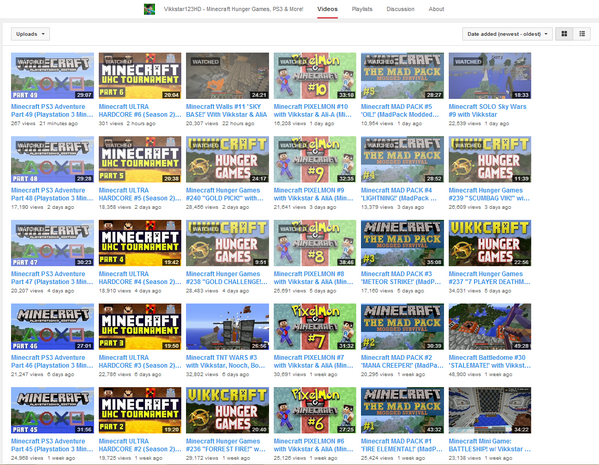Image resolution: width=599 pixels, height=465 pixels.
Task: Play the Mad Pack #1 thumbnail (43:32)
Action: tap(402, 410)
